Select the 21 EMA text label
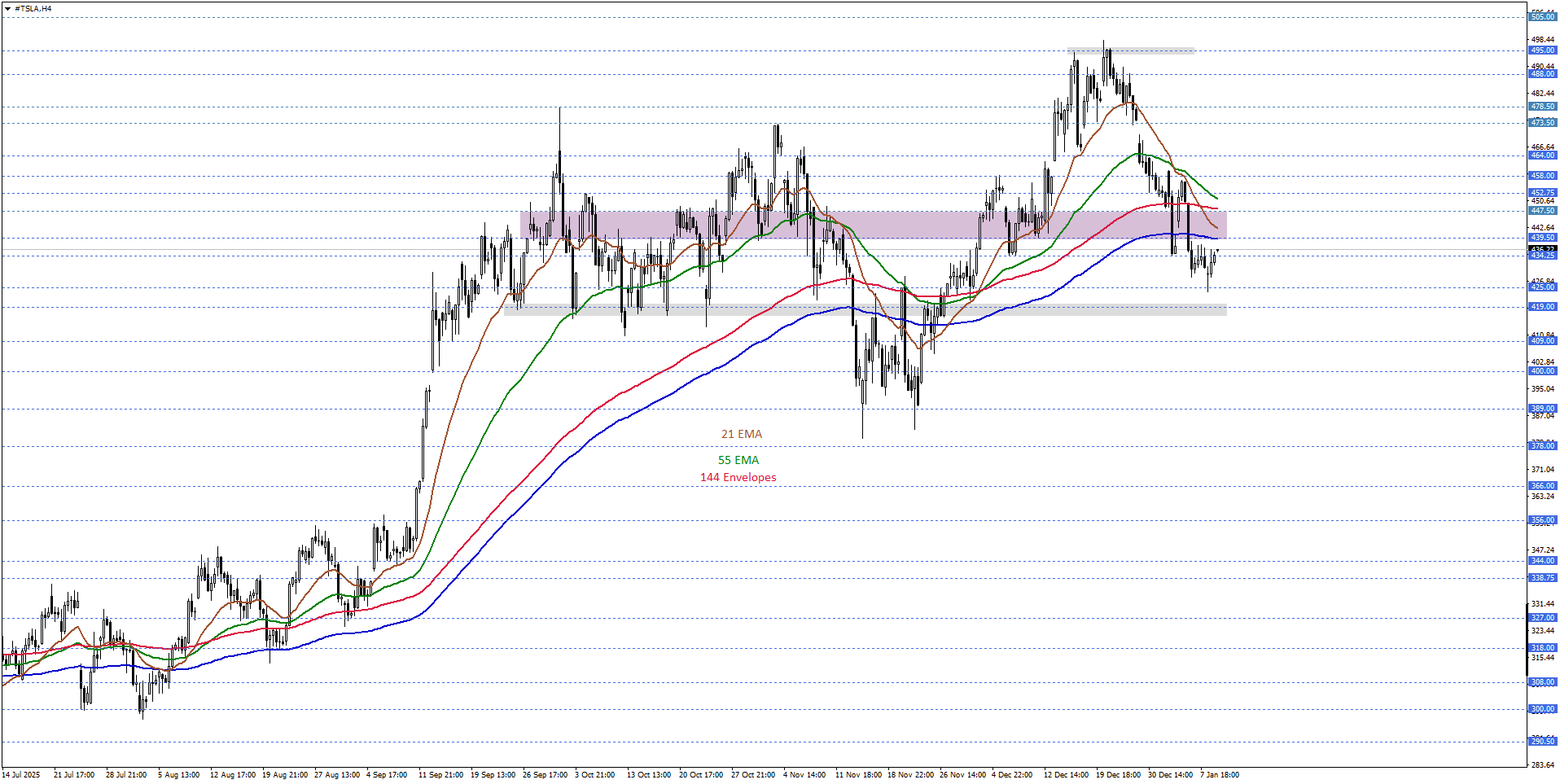 (x=741, y=435)
